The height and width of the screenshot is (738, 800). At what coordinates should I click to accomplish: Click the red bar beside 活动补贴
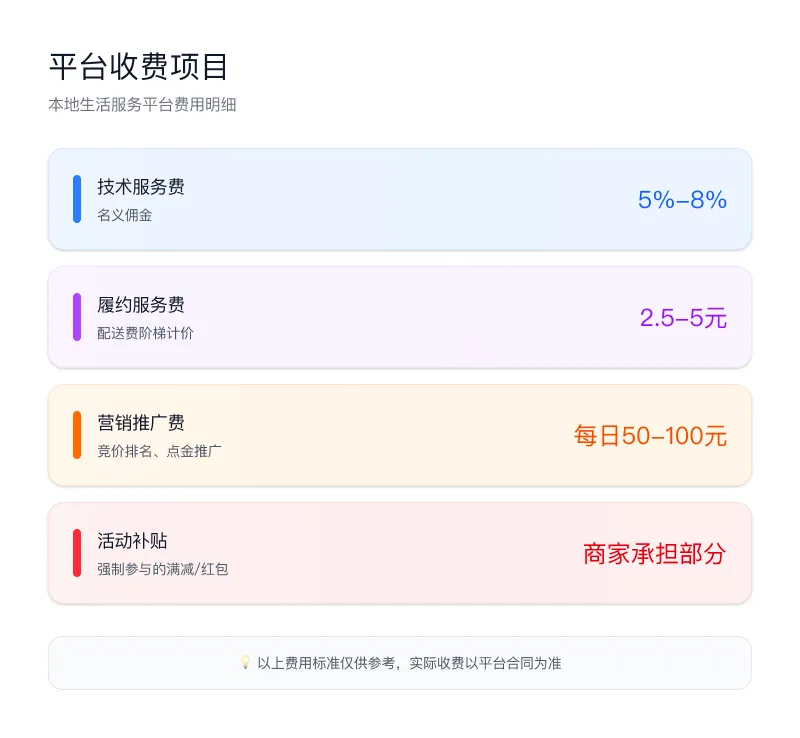point(77,553)
